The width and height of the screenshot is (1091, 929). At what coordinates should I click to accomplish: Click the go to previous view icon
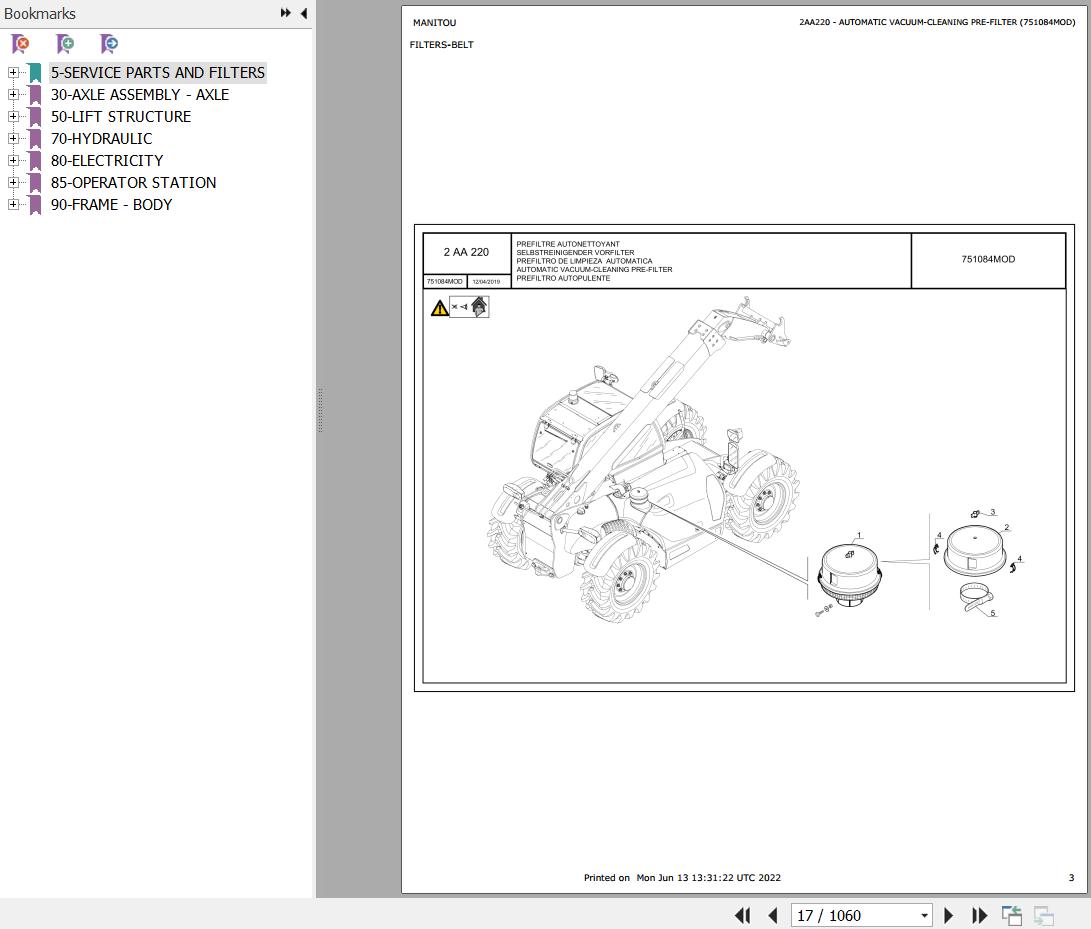[1012, 915]
